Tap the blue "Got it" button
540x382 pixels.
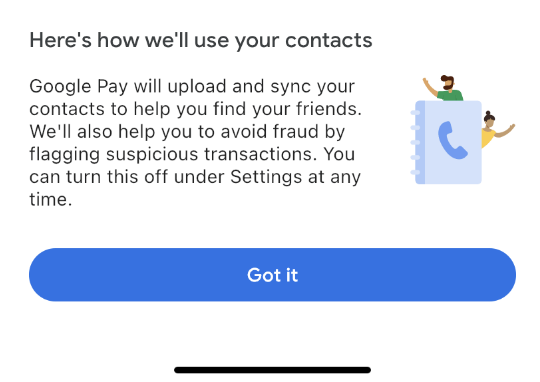point(272,275)
